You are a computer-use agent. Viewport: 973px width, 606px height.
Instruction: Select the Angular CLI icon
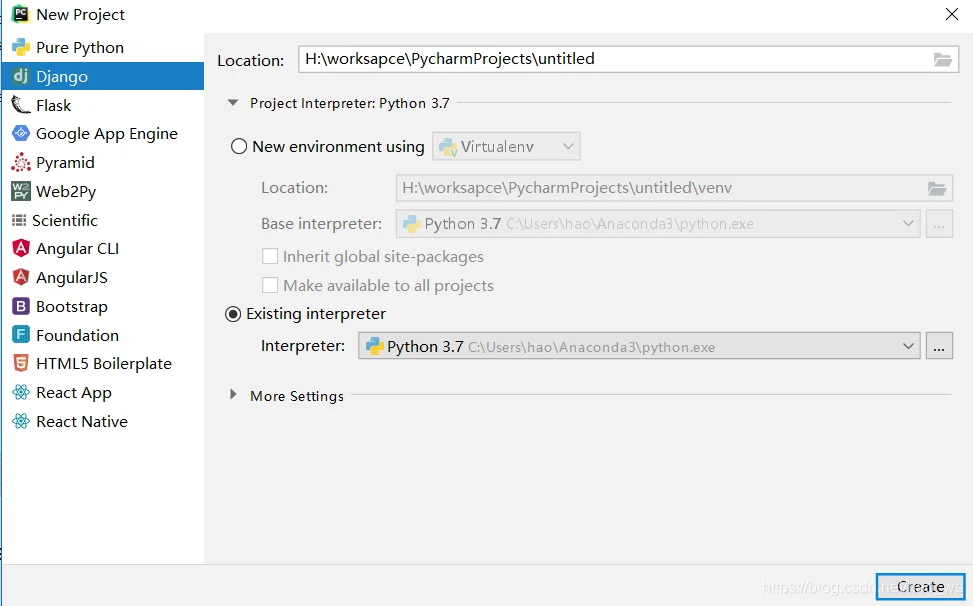20,249
